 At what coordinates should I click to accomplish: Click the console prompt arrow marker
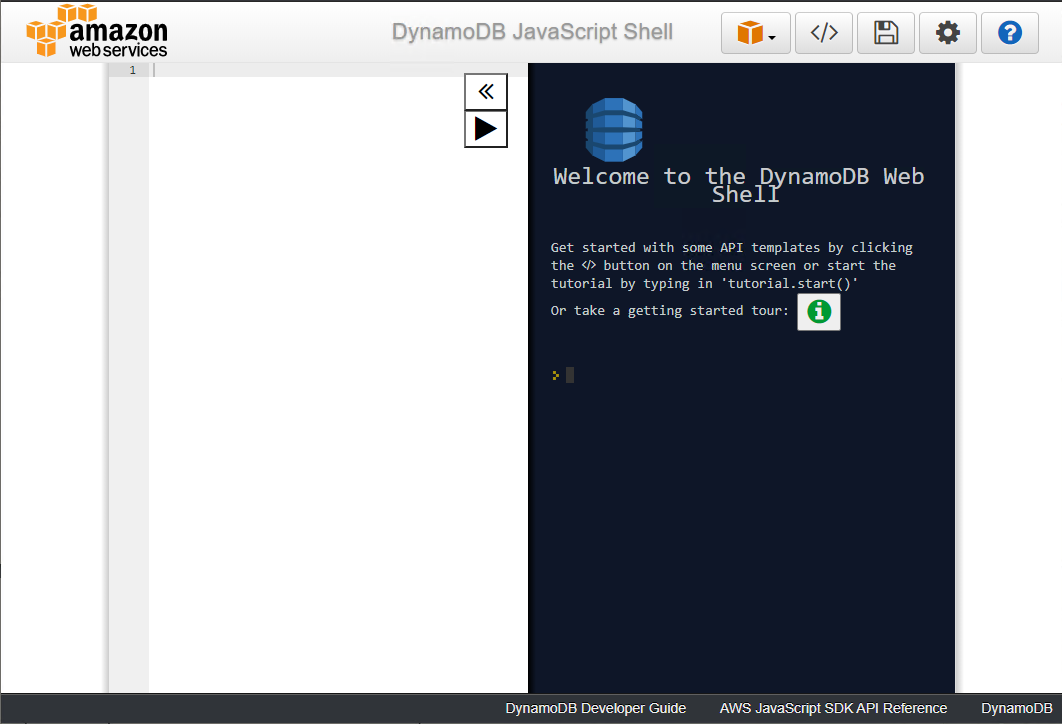[x=556, y=375]
